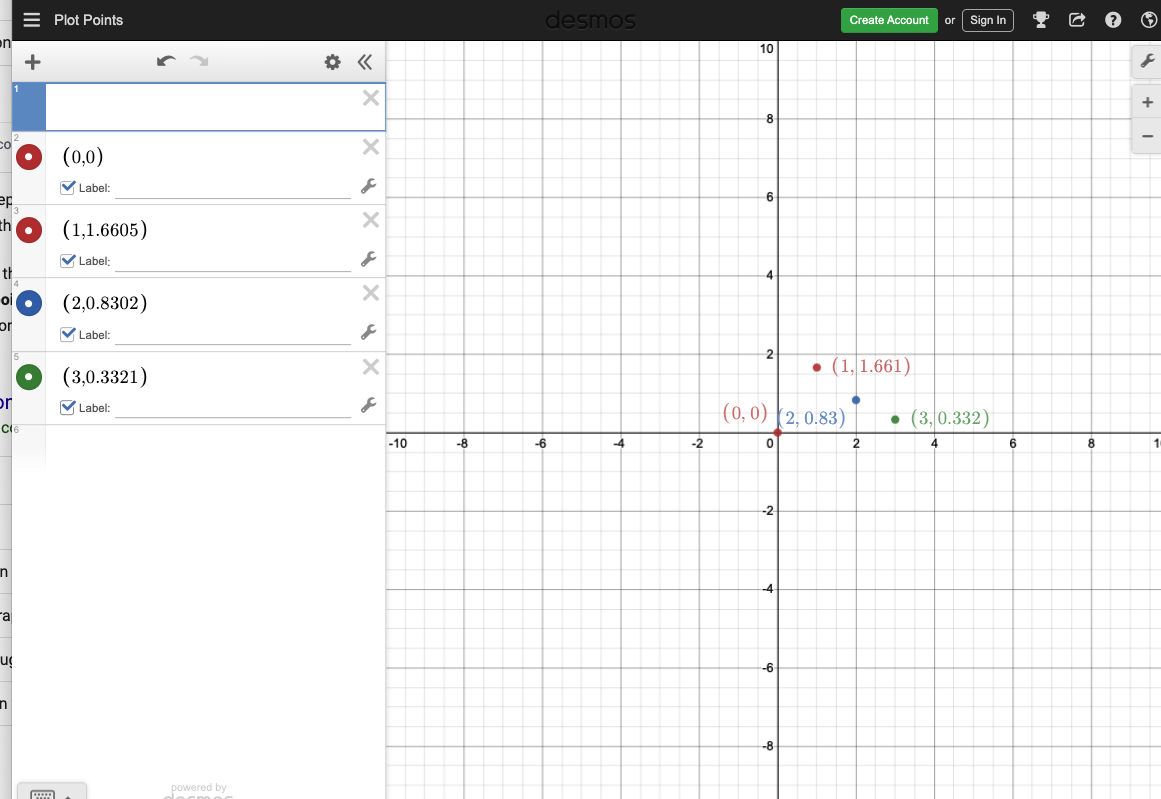Redo the undone action
This screenshot has height=799, width=1161.
point(198,61)
